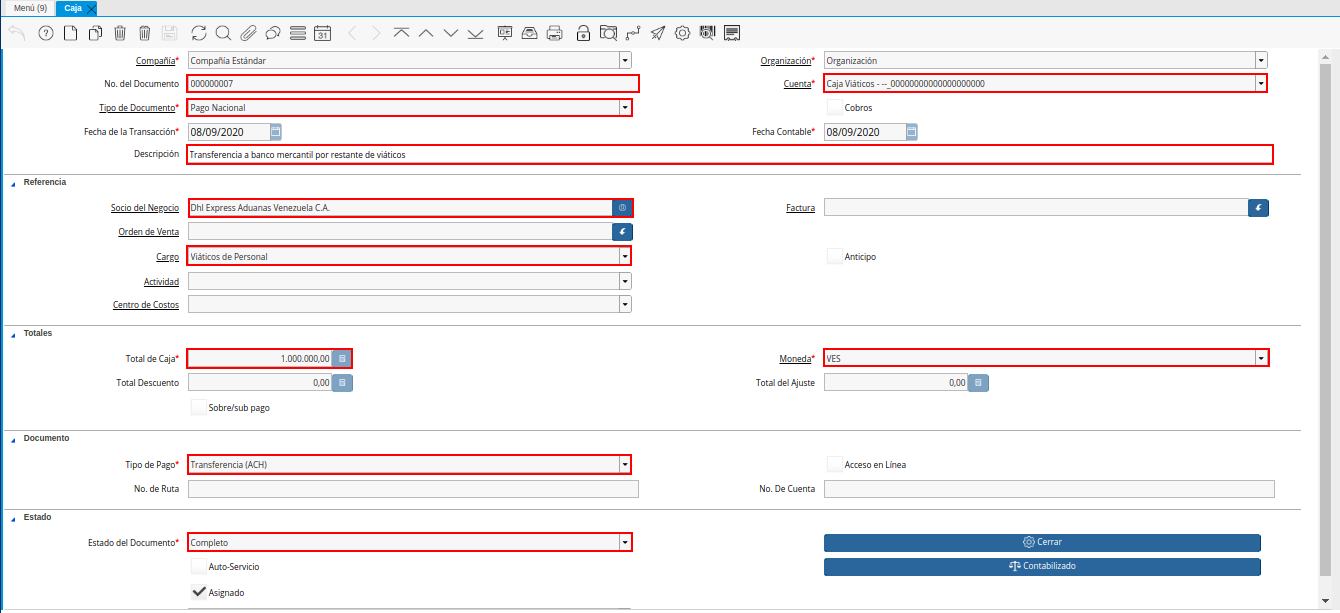1340x613 pixels.
Task: Click the padlock private record icon
Action: click(x=584, y=33)
